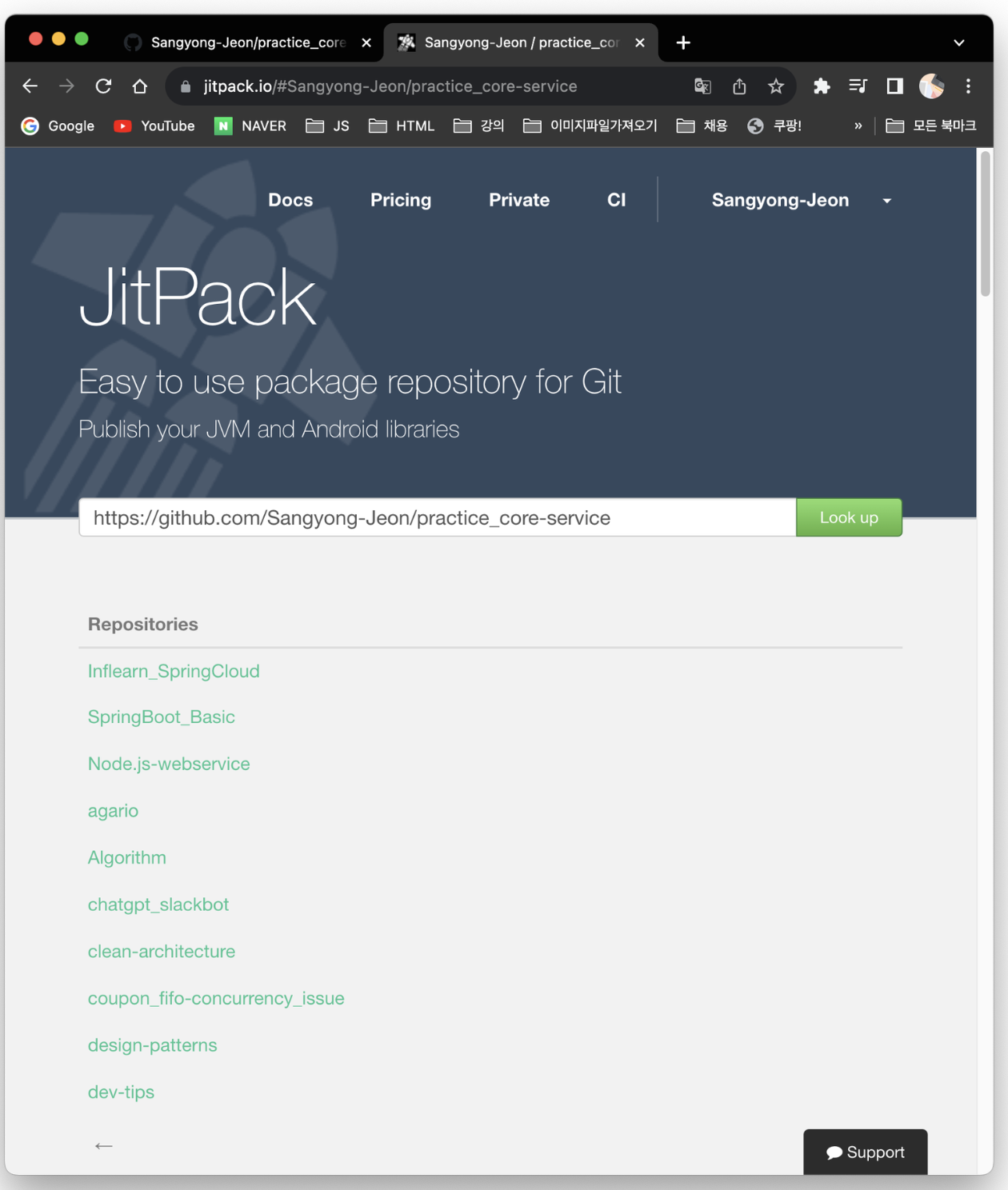The width and height of the screenshot is (1008, 1190).
Task: Open the HTML bookmarks folder
Action: coord(402,126)
